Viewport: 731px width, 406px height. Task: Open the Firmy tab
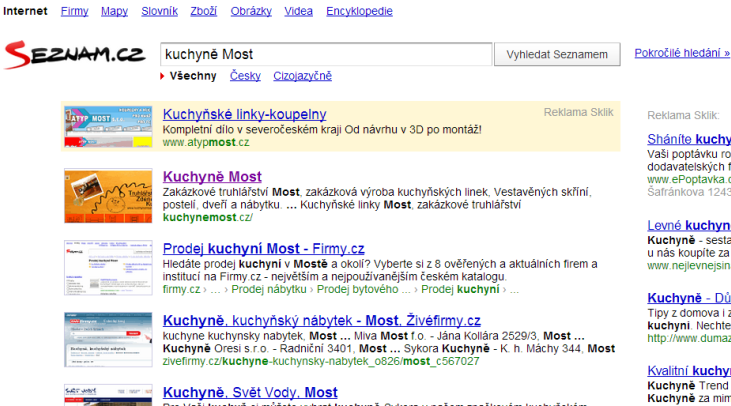pyautogui.click(x=75, y=11)
